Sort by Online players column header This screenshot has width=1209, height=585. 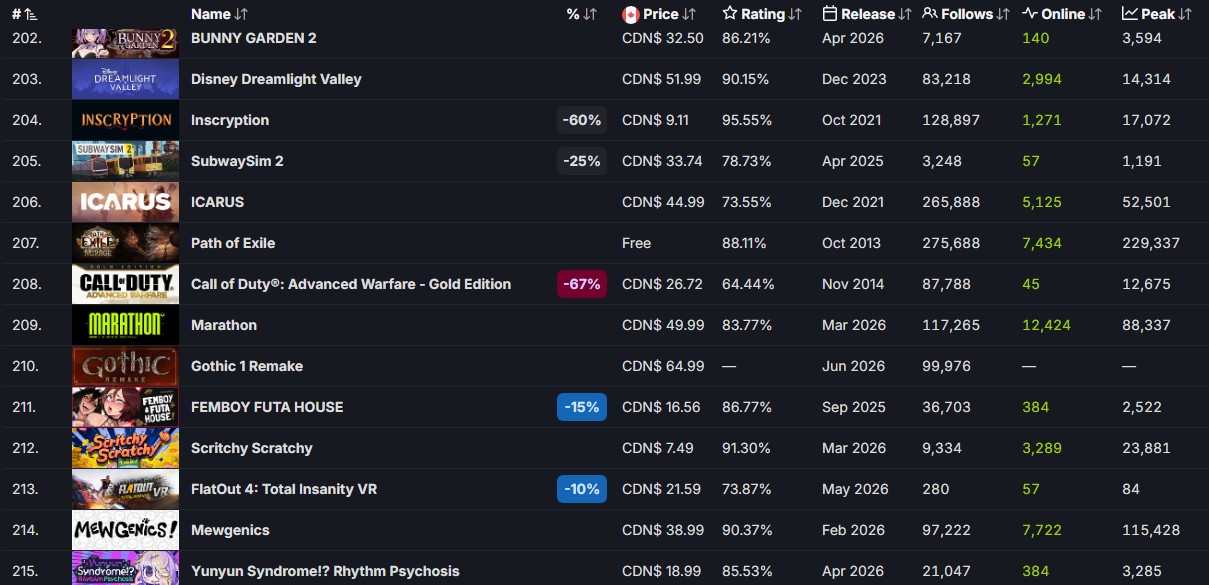[x=1061, y=14]
